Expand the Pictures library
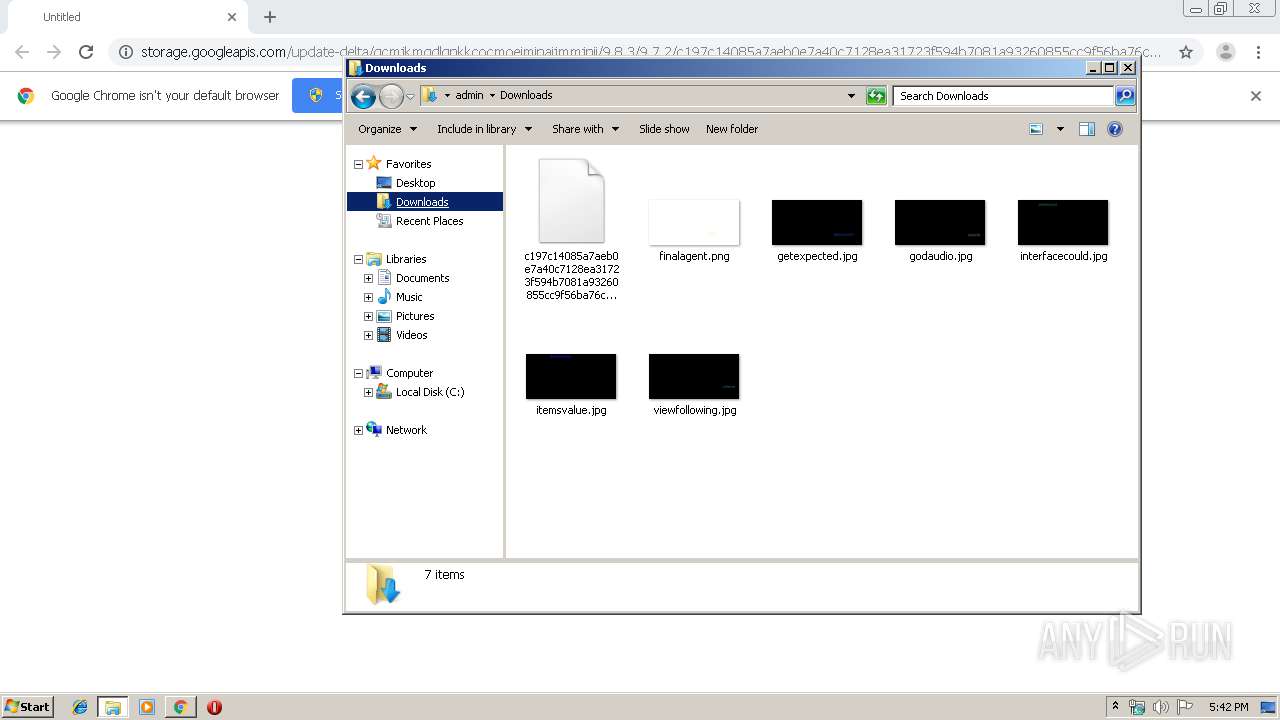 click(368, 316)
